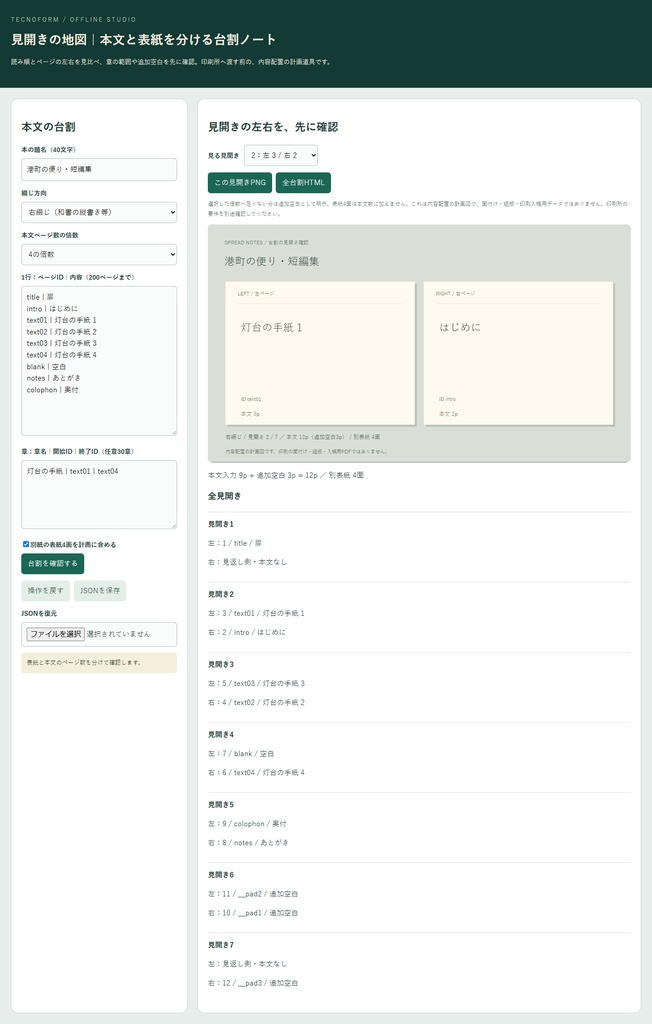Click the row 右：2 / intro / はじめに

[x=246, y=632]
